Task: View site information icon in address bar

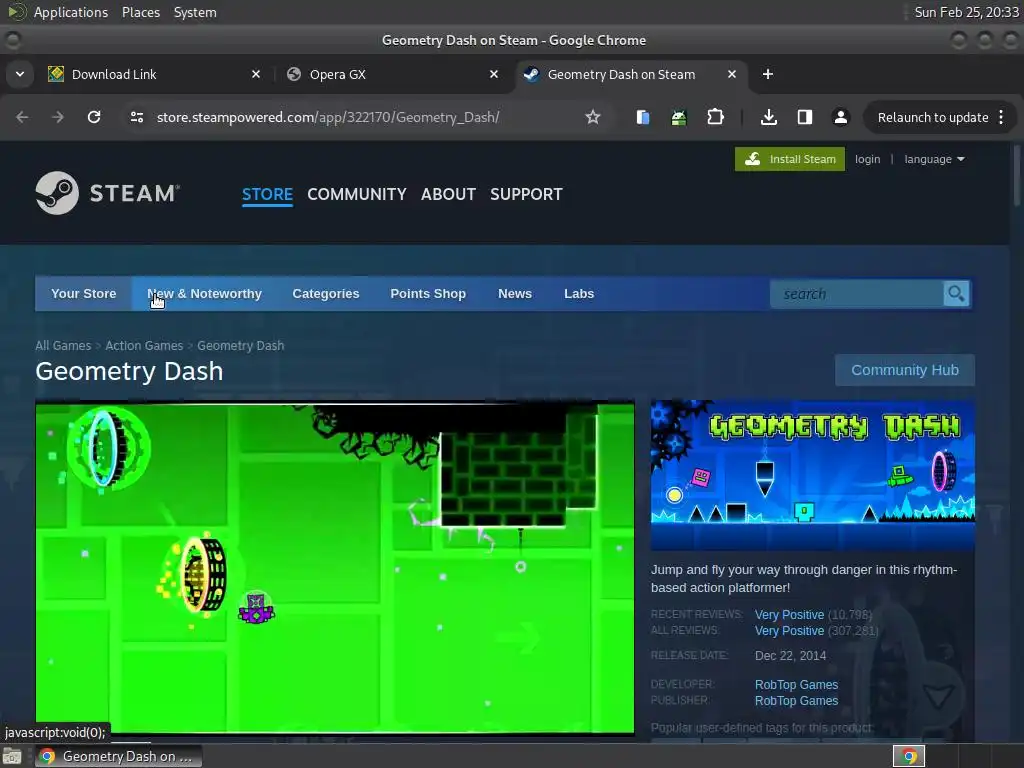Action: (136, 117)
